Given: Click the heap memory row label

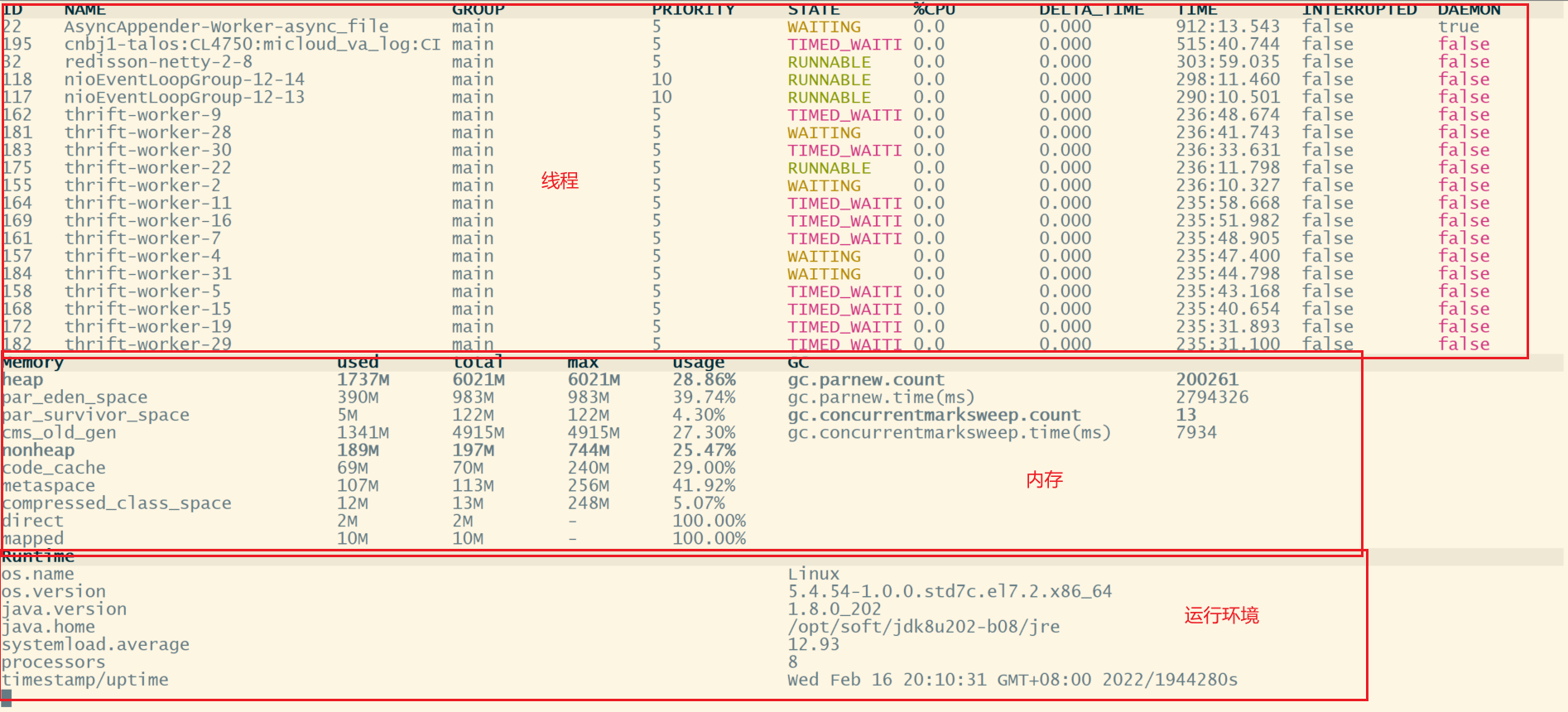Looking at the screenshot, I should [x=22, y=380].
